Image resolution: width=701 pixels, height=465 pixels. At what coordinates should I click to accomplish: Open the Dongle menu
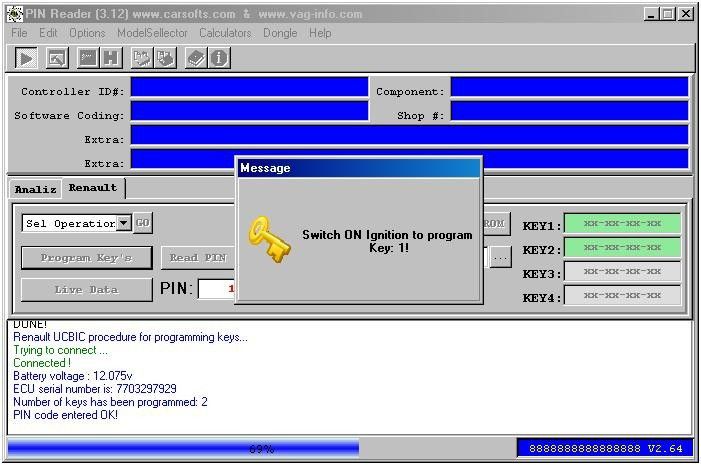click(x=280, y=33)
